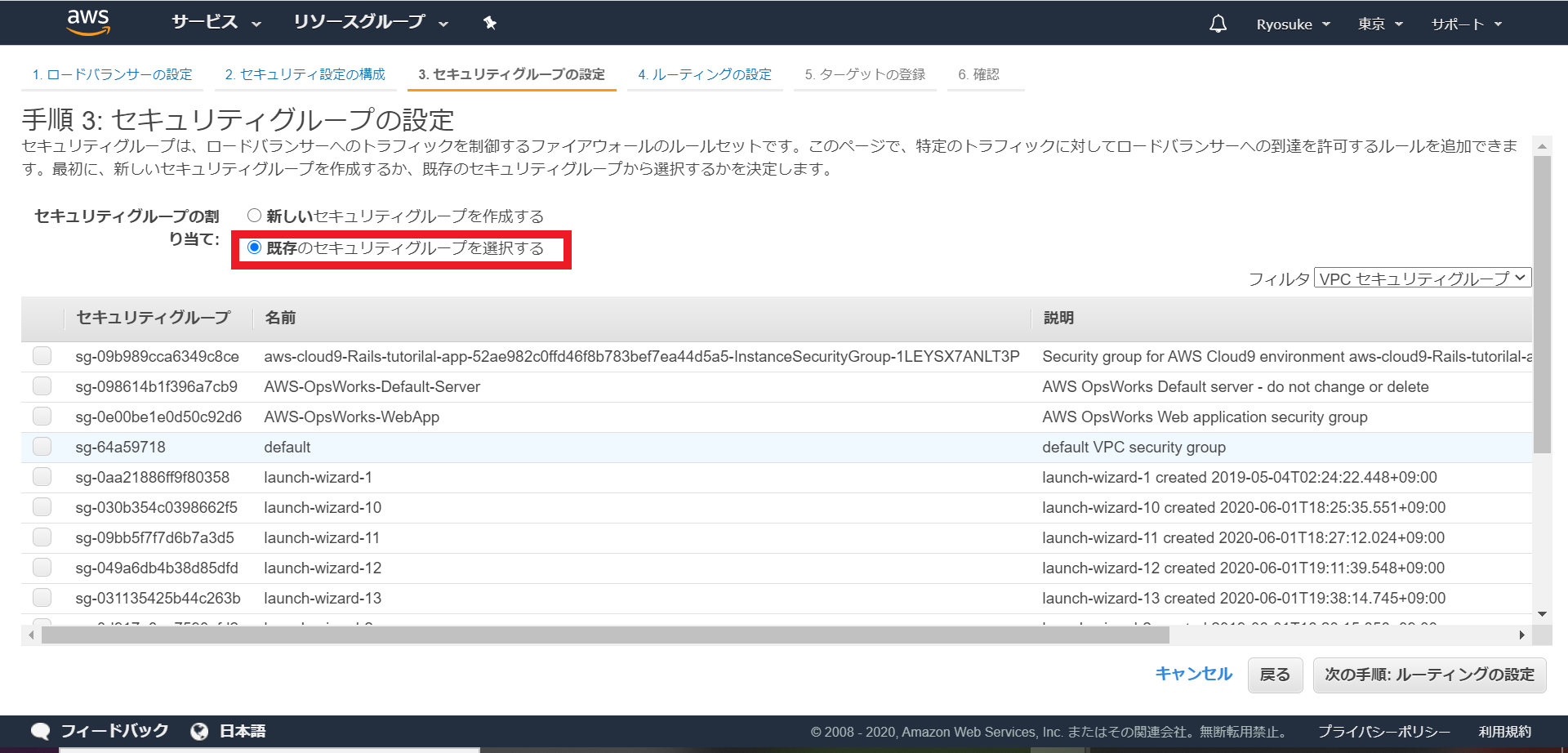Check the default security group checkbox
Screen dimensions: 1568x753
point(42,447)
